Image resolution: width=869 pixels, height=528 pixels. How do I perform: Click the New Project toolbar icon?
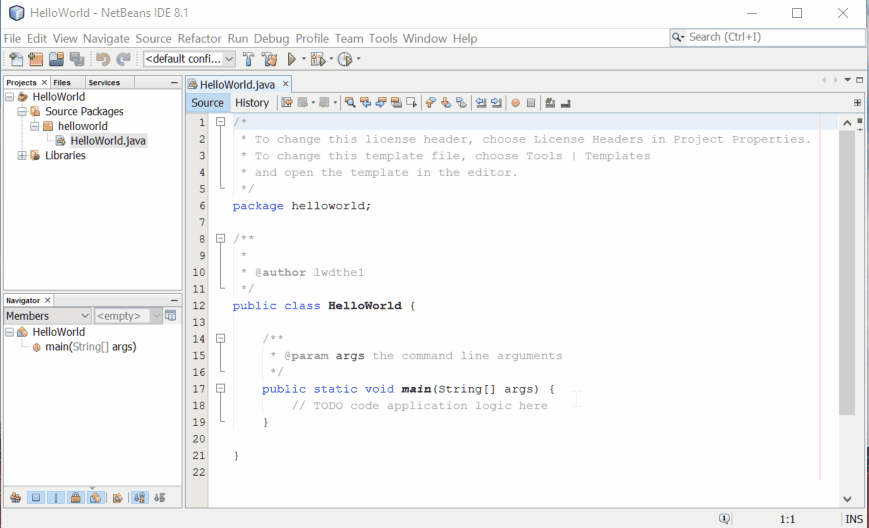36,59
